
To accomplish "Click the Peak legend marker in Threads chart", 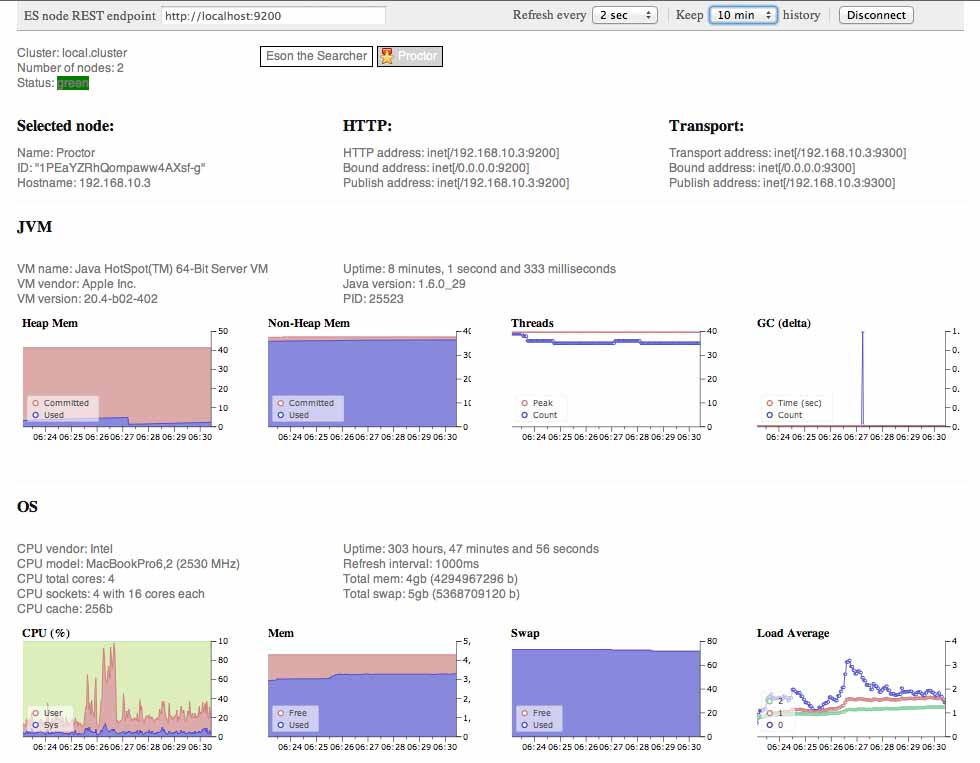I will point(525,403).
